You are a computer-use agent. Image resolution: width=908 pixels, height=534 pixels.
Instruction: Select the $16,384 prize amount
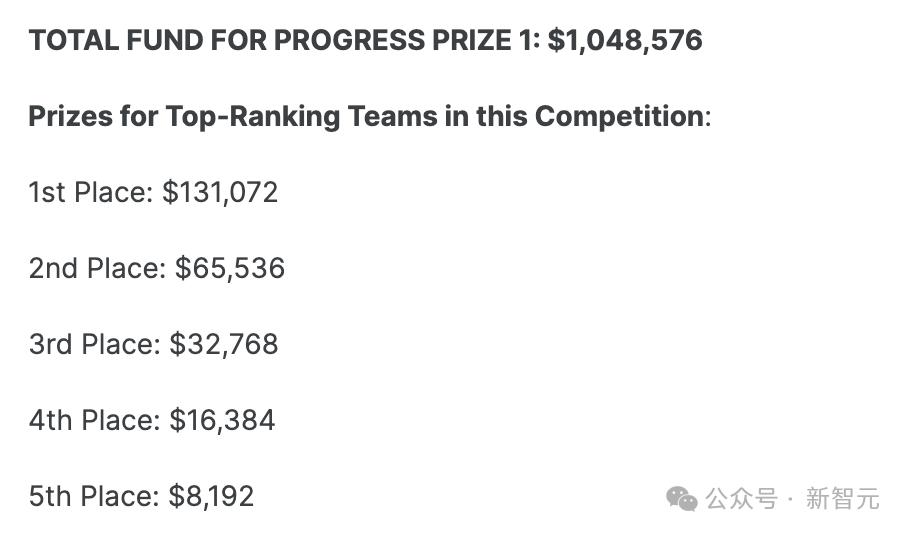222,420
